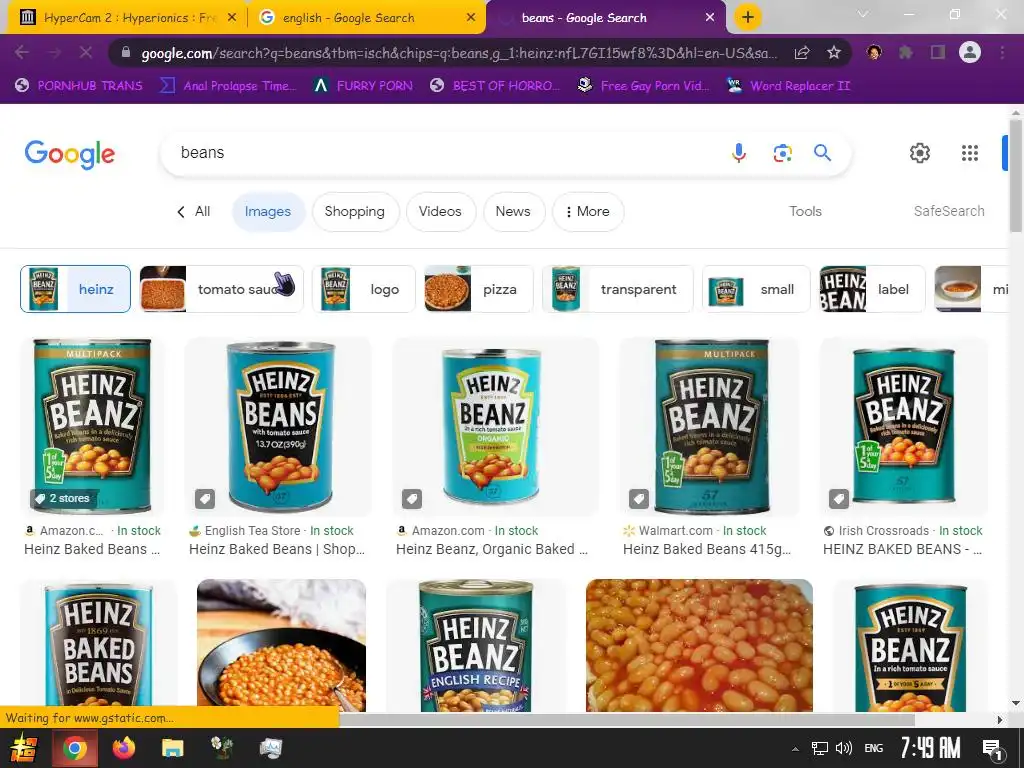The image size is (1024, 768).
Task: Open the BEST OF HORRO... bookmark
Action: (495, 86)
